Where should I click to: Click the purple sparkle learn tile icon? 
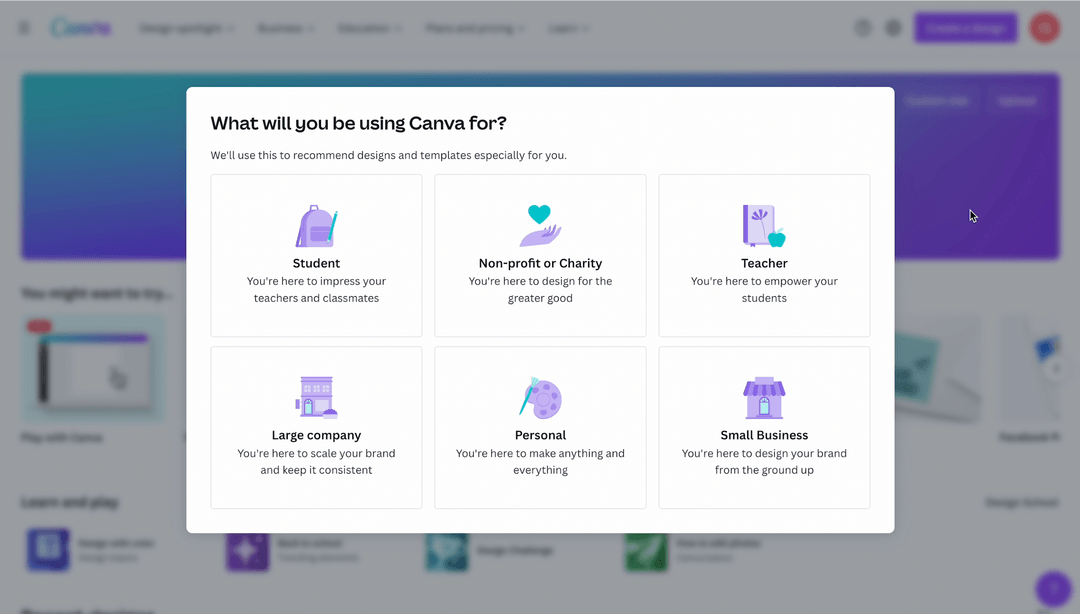pos(247,550)
